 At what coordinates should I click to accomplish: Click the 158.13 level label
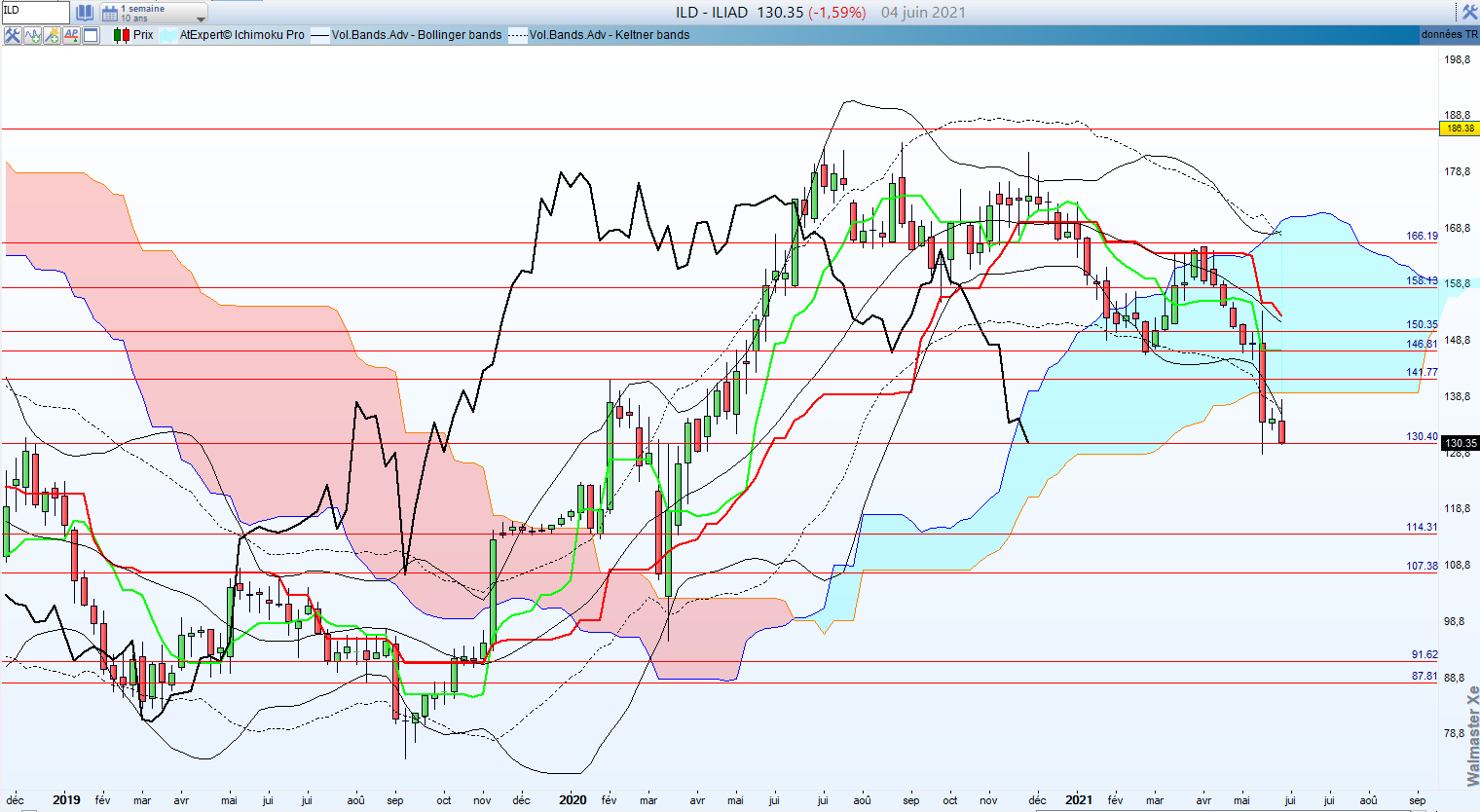pyautogui.click(x=1422, y=280)
